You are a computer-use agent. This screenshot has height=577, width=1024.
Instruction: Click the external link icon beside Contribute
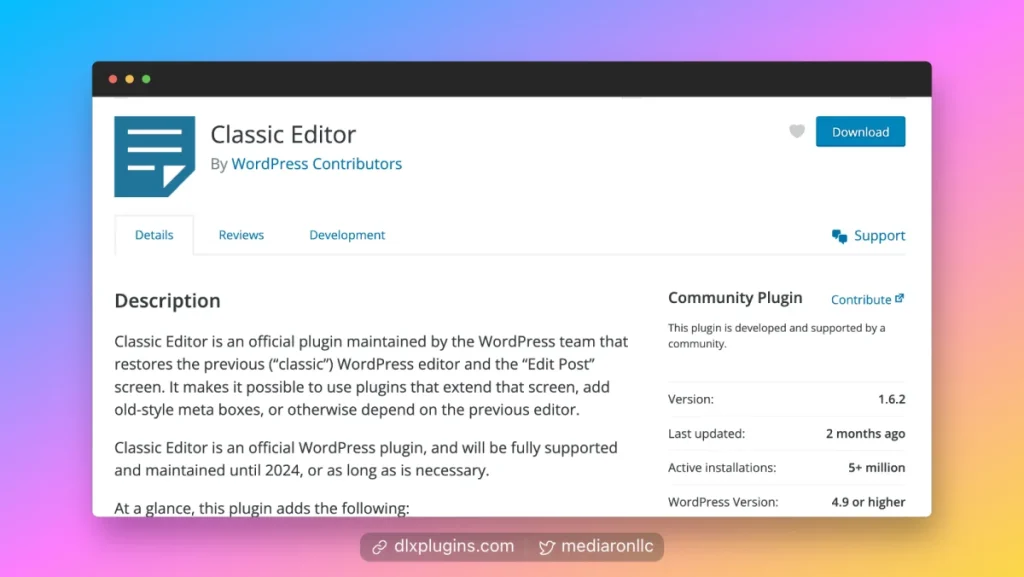coord(899,298)
